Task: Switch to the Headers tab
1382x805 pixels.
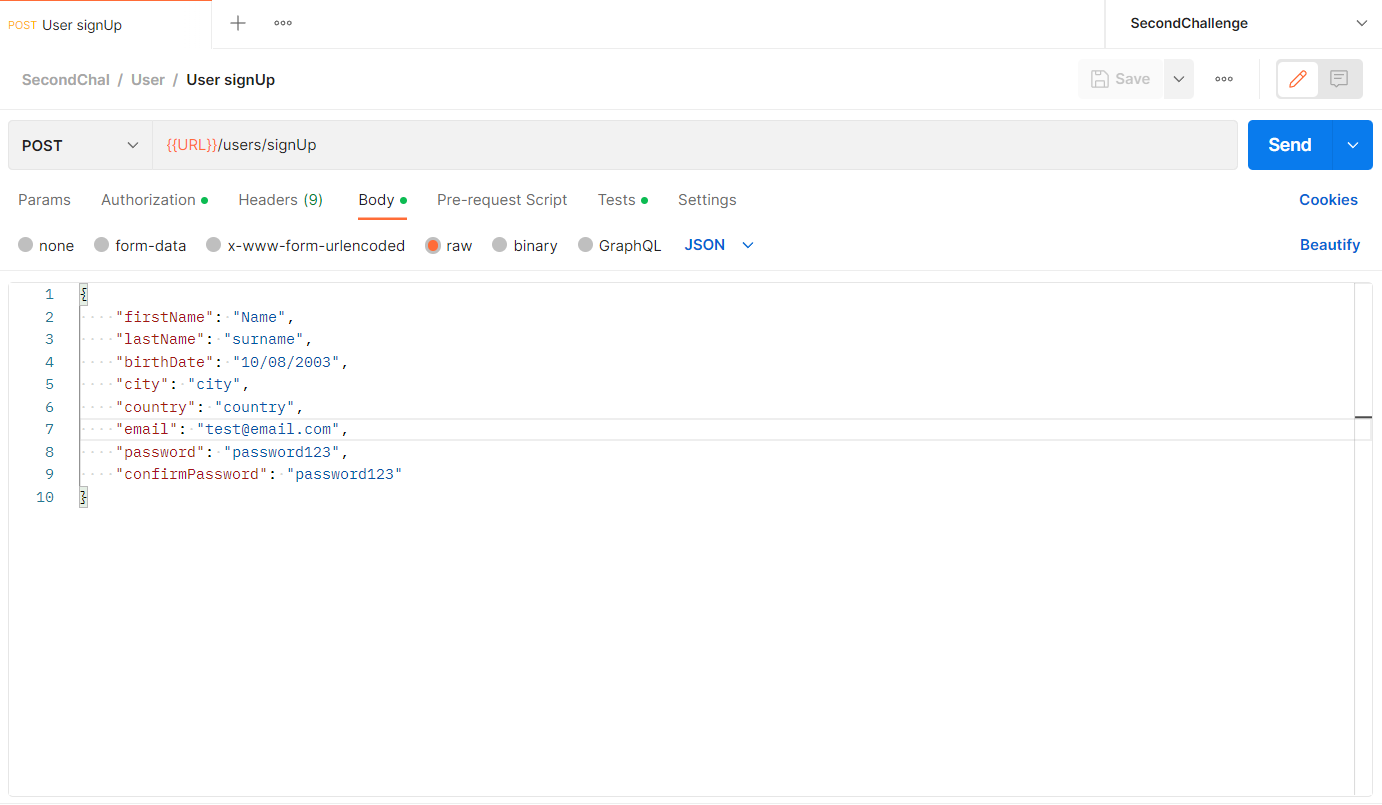Action: [280, 200]
